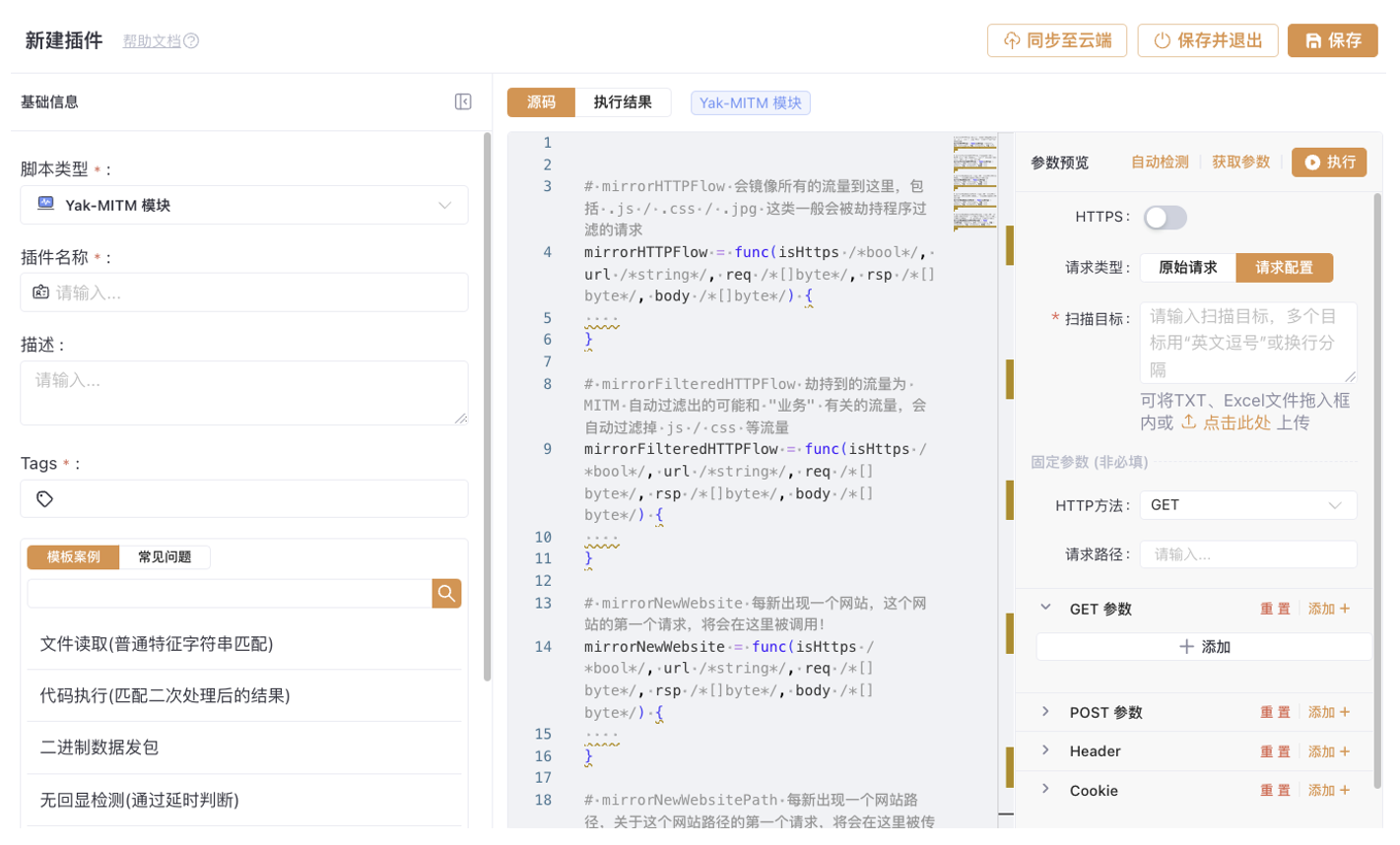Screen dimensions: 1400x845
Task: Switch to the 源码 tab
Action: click(x=541, y=102)
